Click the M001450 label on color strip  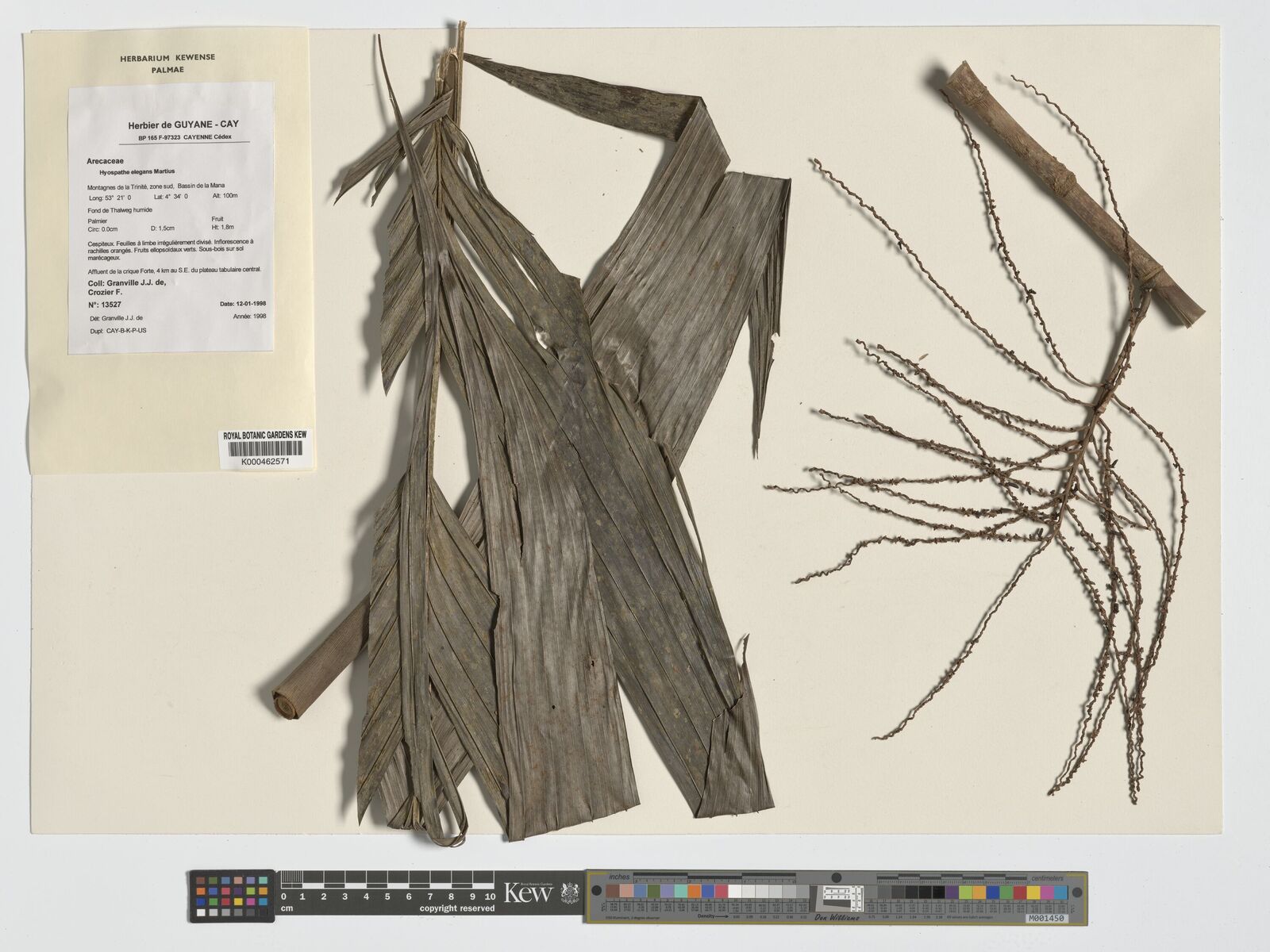tap(1045, 918)
